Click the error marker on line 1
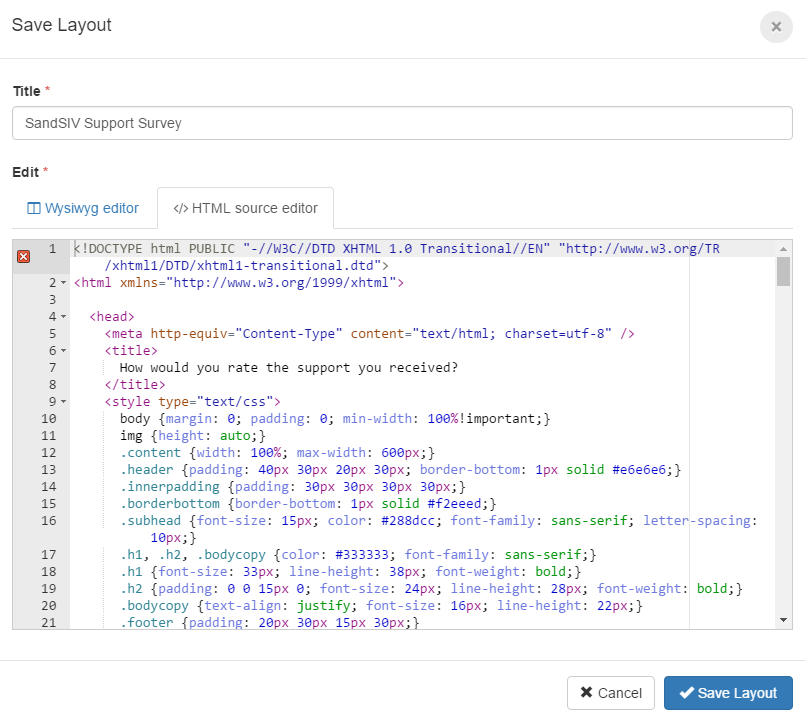806x723 pixels. [24, 256]
